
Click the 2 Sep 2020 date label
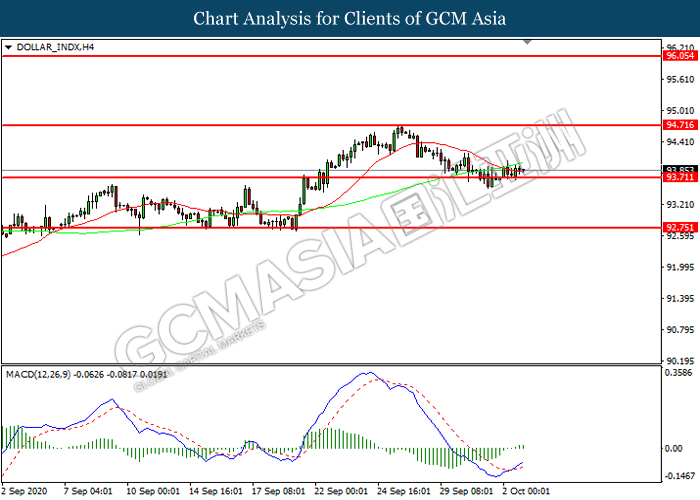[24, 491]
